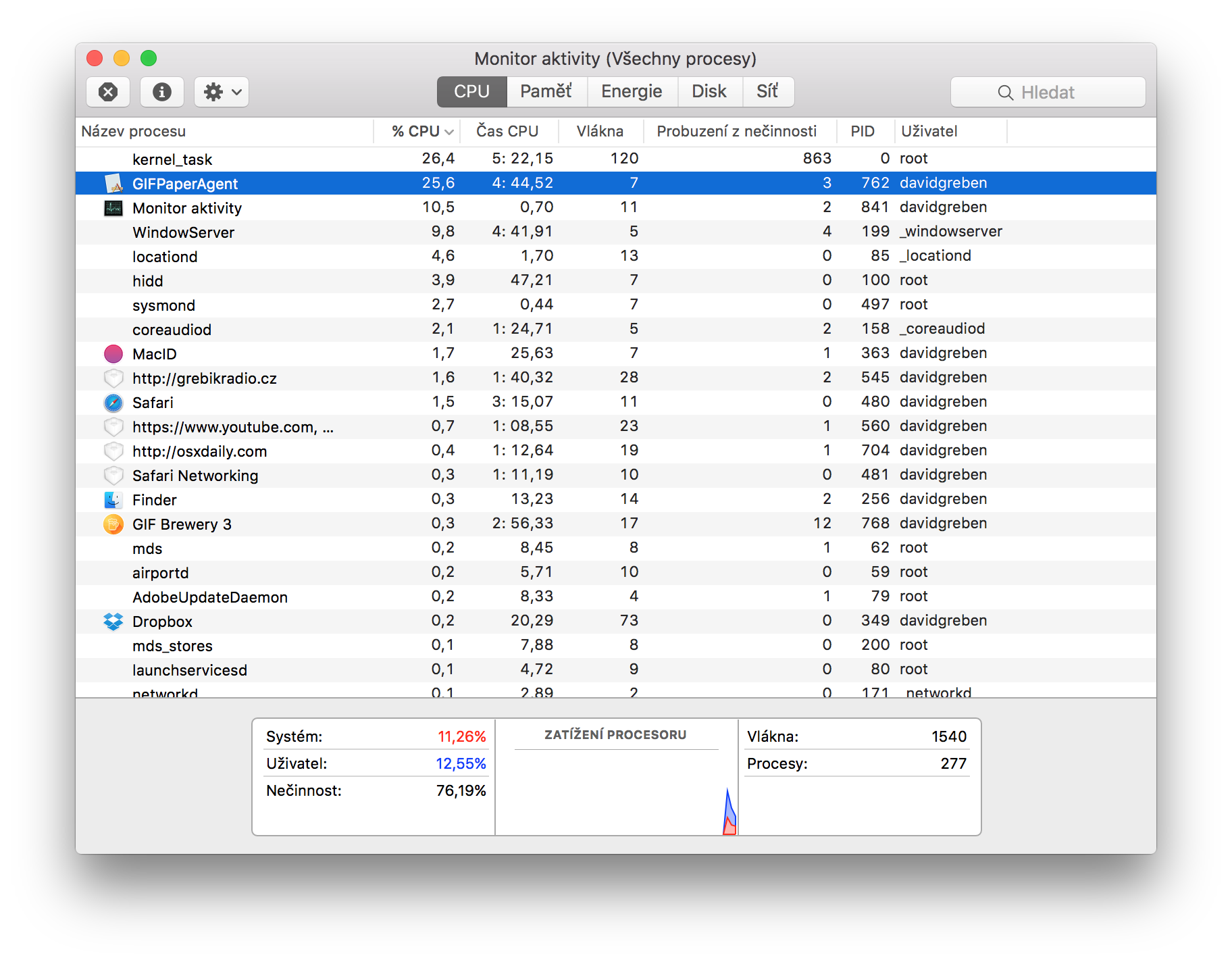
Task: Select the sysmond process name
Action: [x=163, y=305]
